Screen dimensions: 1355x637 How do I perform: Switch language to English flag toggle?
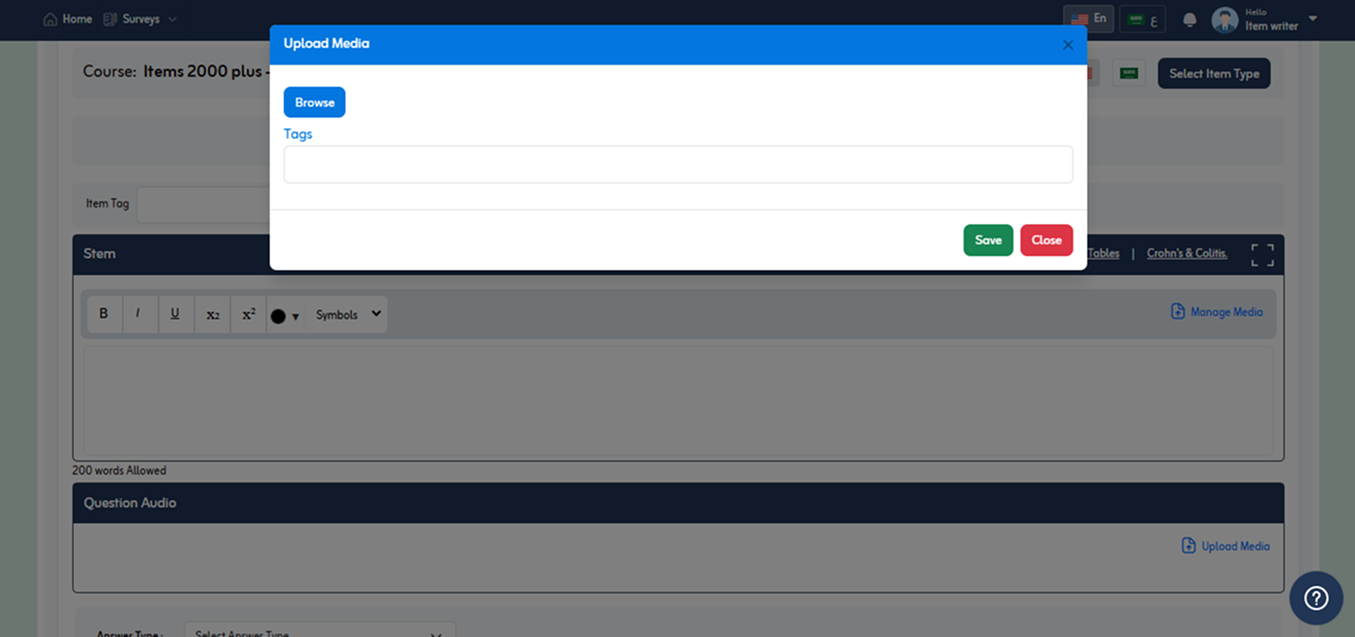(1088, 19)
